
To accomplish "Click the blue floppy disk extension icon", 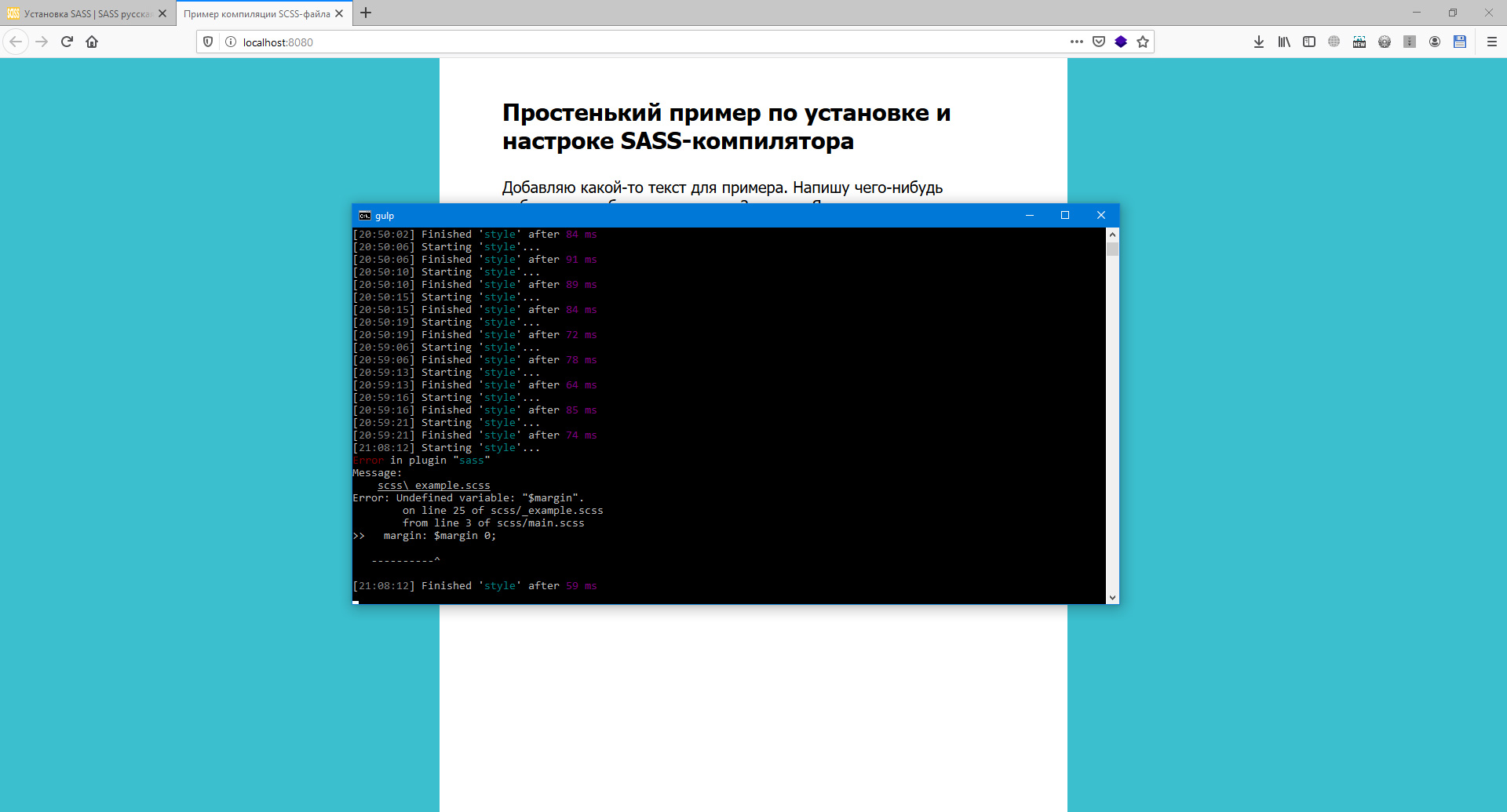I will (x=1460, y=42).
